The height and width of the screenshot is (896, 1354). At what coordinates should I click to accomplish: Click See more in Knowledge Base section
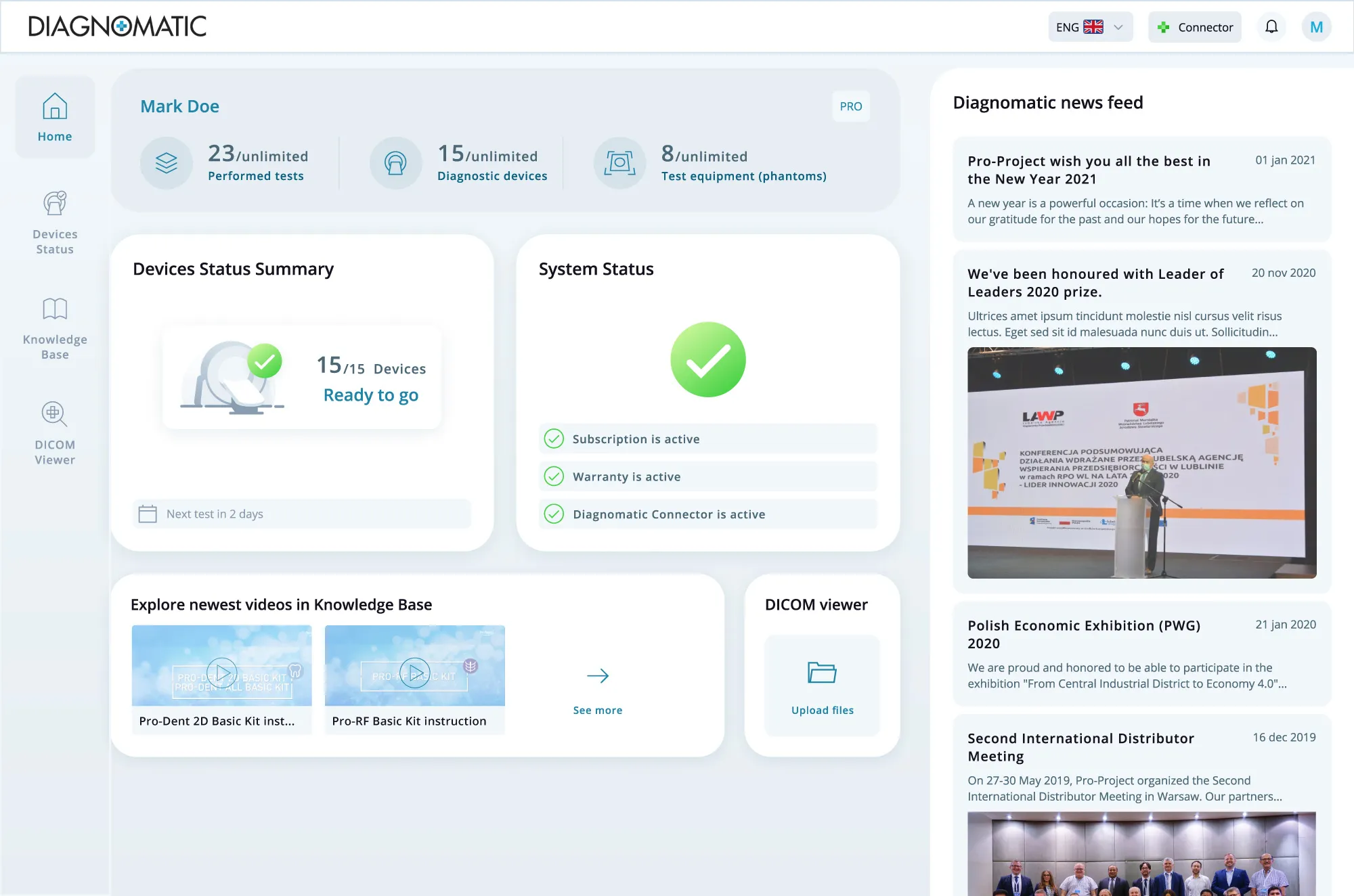coord(597,689)
